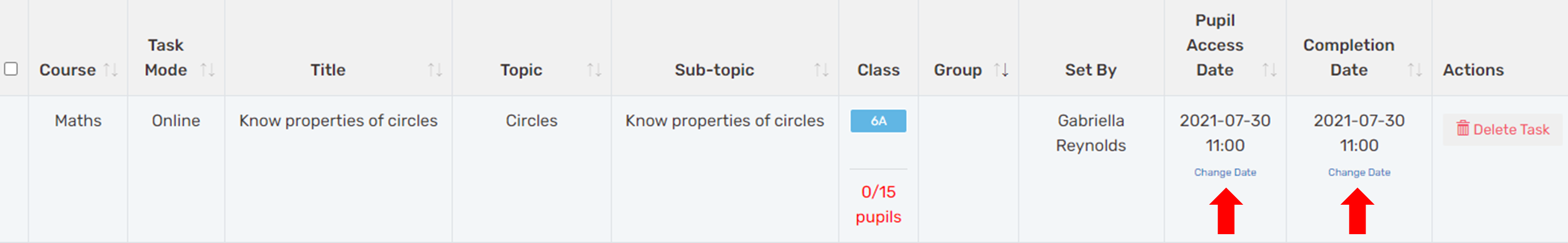Screen dimensions: 1568x243
Task: Sort tasks by Topic arrows icon
Action: [594, 70]
